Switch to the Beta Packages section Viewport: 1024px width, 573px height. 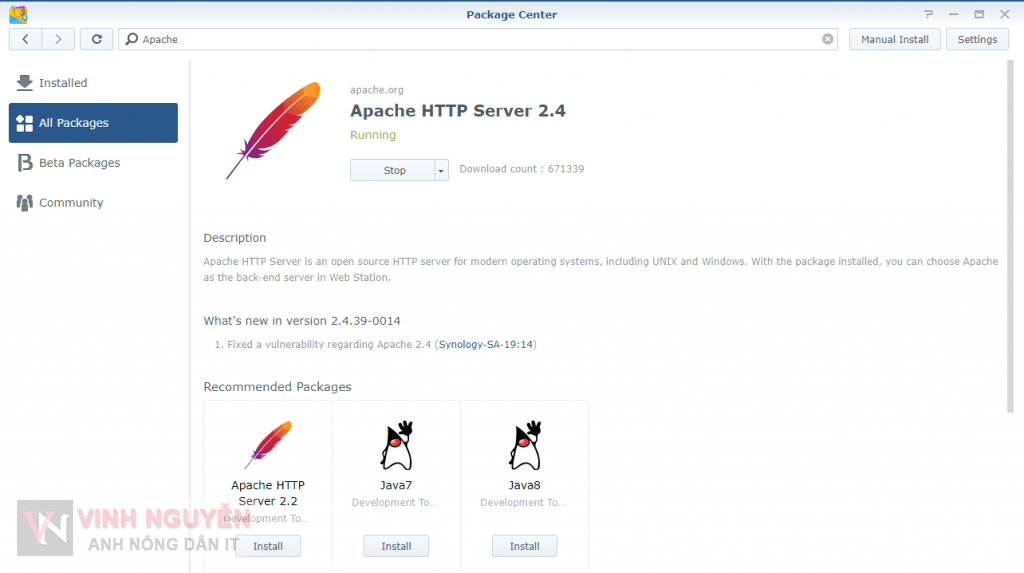click(79, 163)
